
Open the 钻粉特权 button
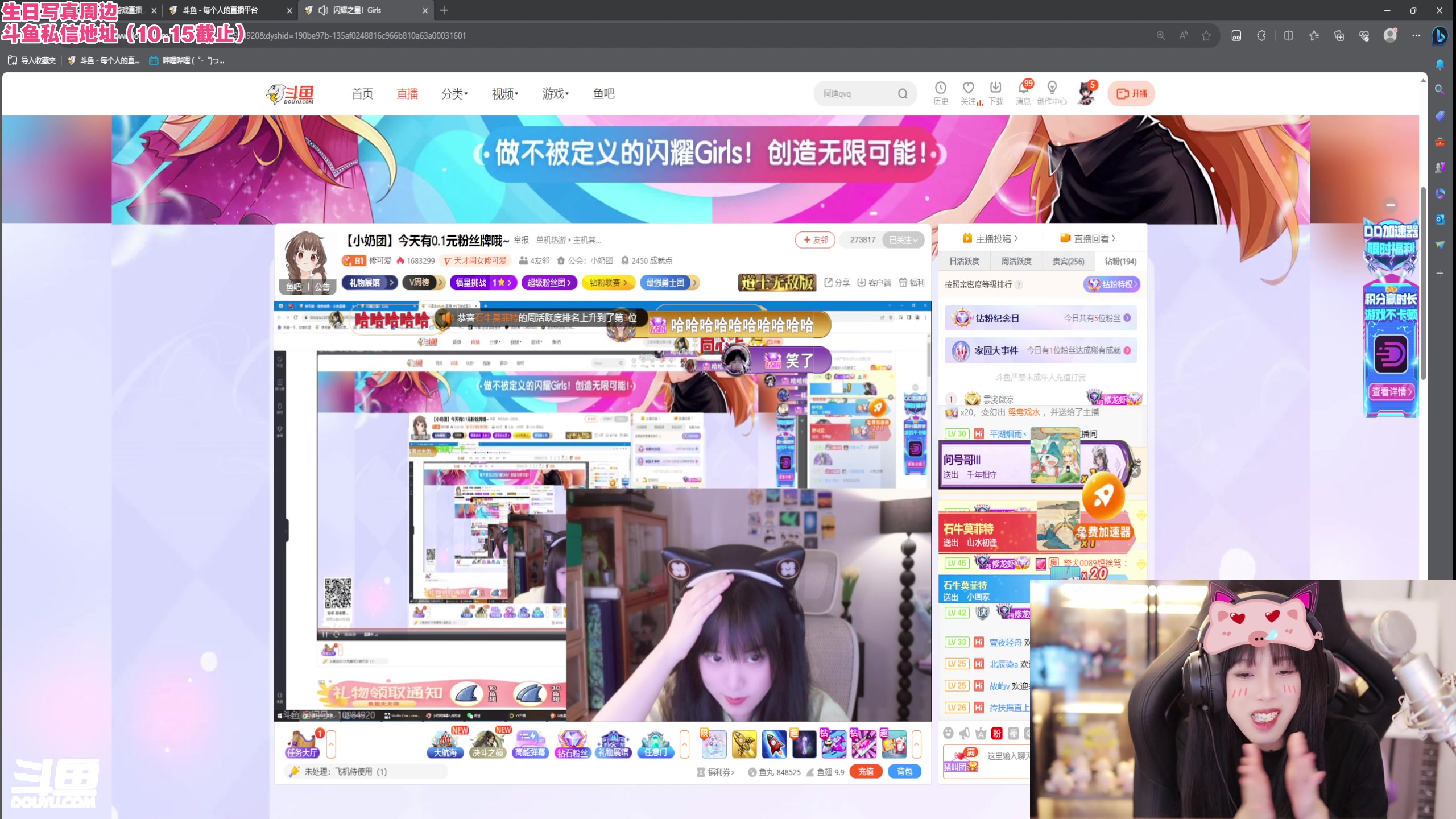1111,284
